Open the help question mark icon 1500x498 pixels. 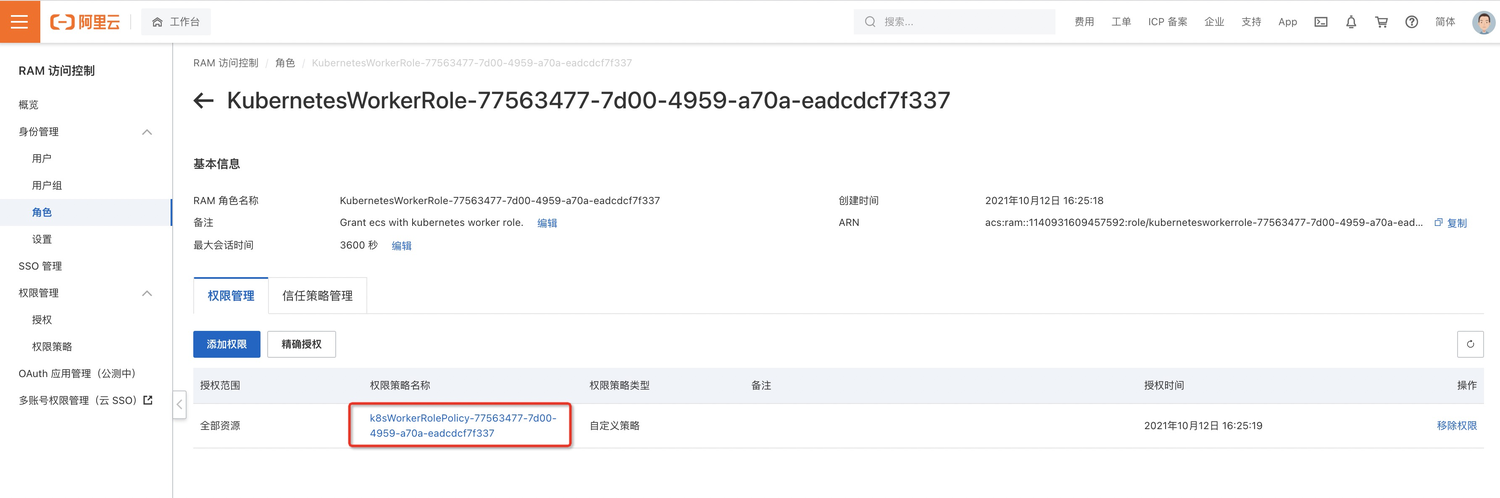pos(1411,22)
